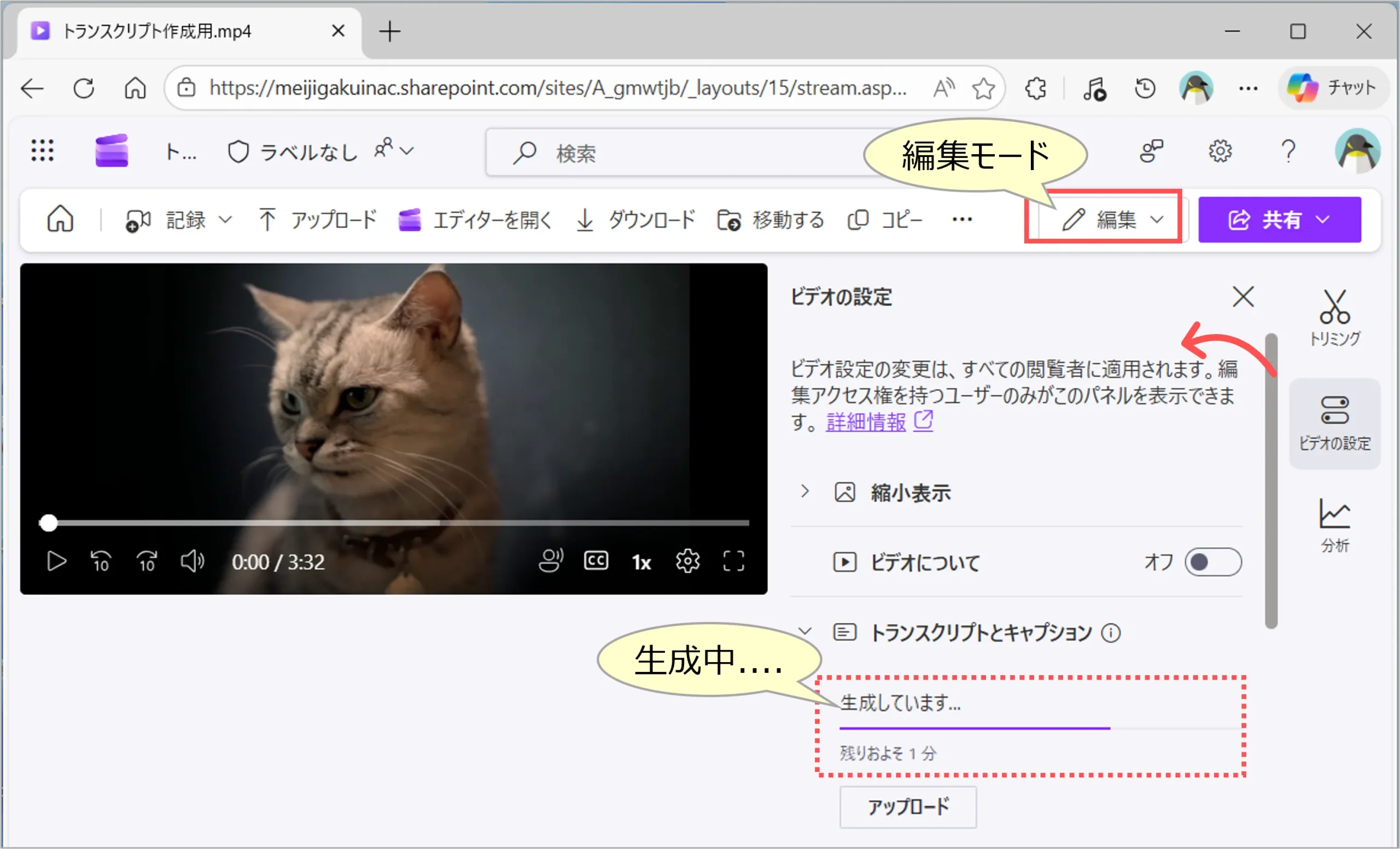
Task: Collapse トランスクリプトとキャプション section
Action: click(x=804, y=631)
